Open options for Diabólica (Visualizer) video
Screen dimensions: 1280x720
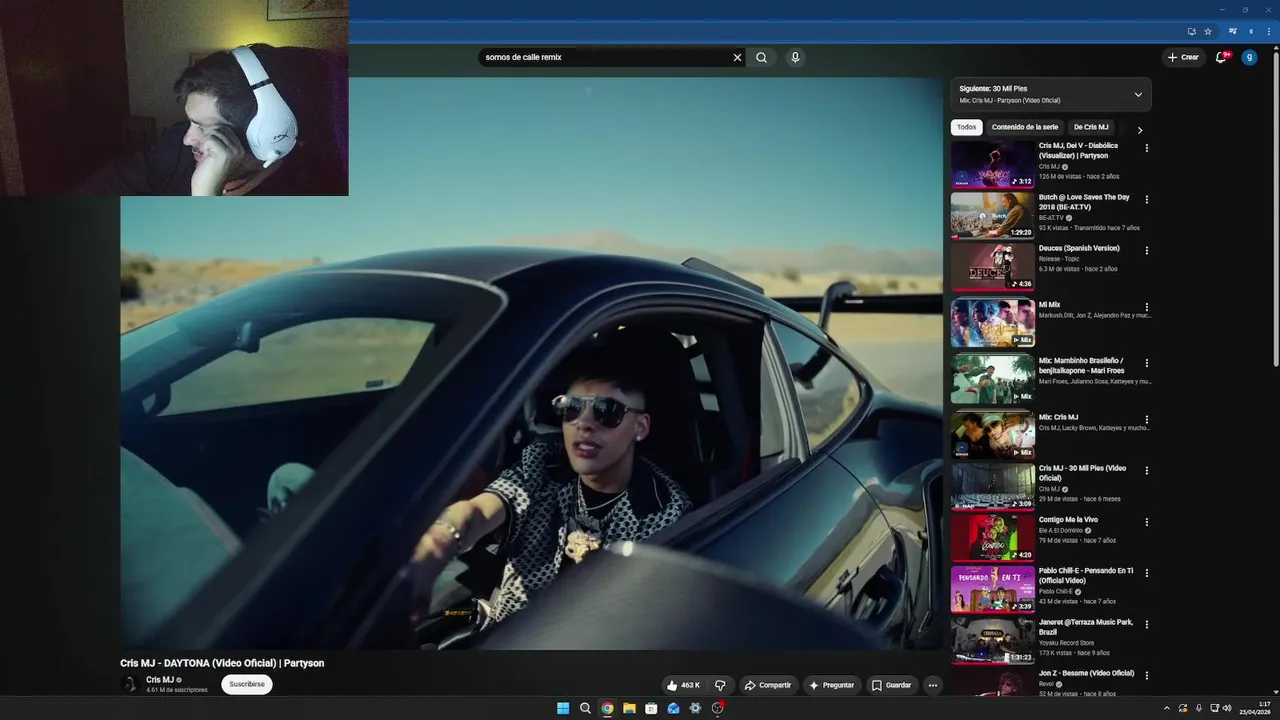tap(1147, 148)
